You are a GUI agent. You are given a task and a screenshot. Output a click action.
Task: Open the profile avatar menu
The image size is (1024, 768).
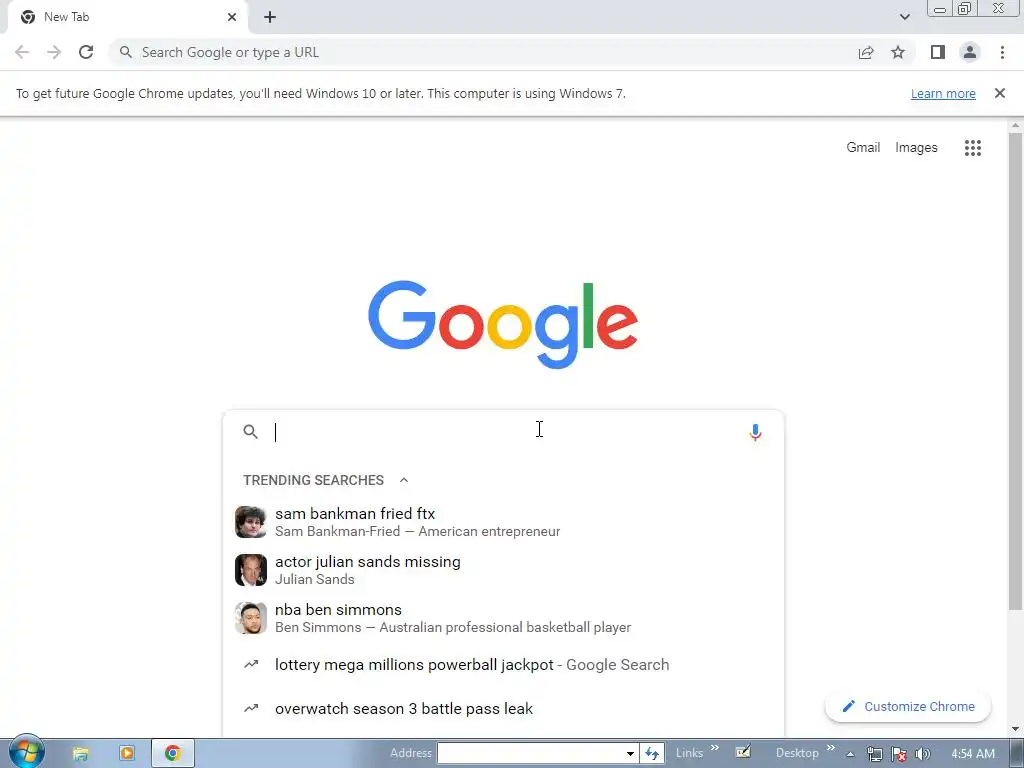[970, 52]
